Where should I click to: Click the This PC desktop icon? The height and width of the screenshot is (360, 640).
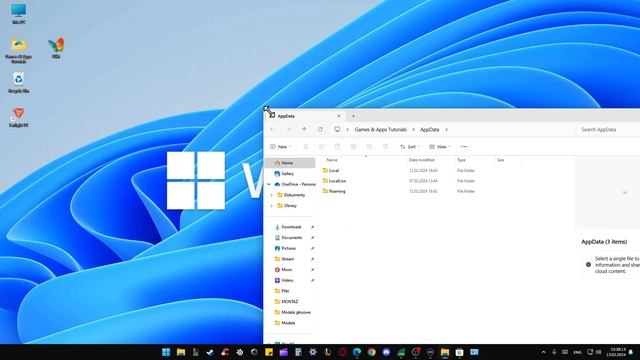coord(18,14)
